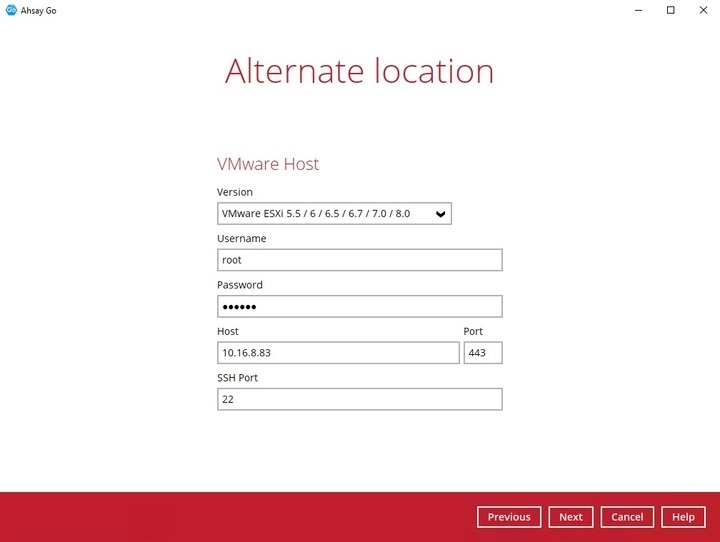
Task: Click the SSH Port label
Action: click(x=237, y=378)
